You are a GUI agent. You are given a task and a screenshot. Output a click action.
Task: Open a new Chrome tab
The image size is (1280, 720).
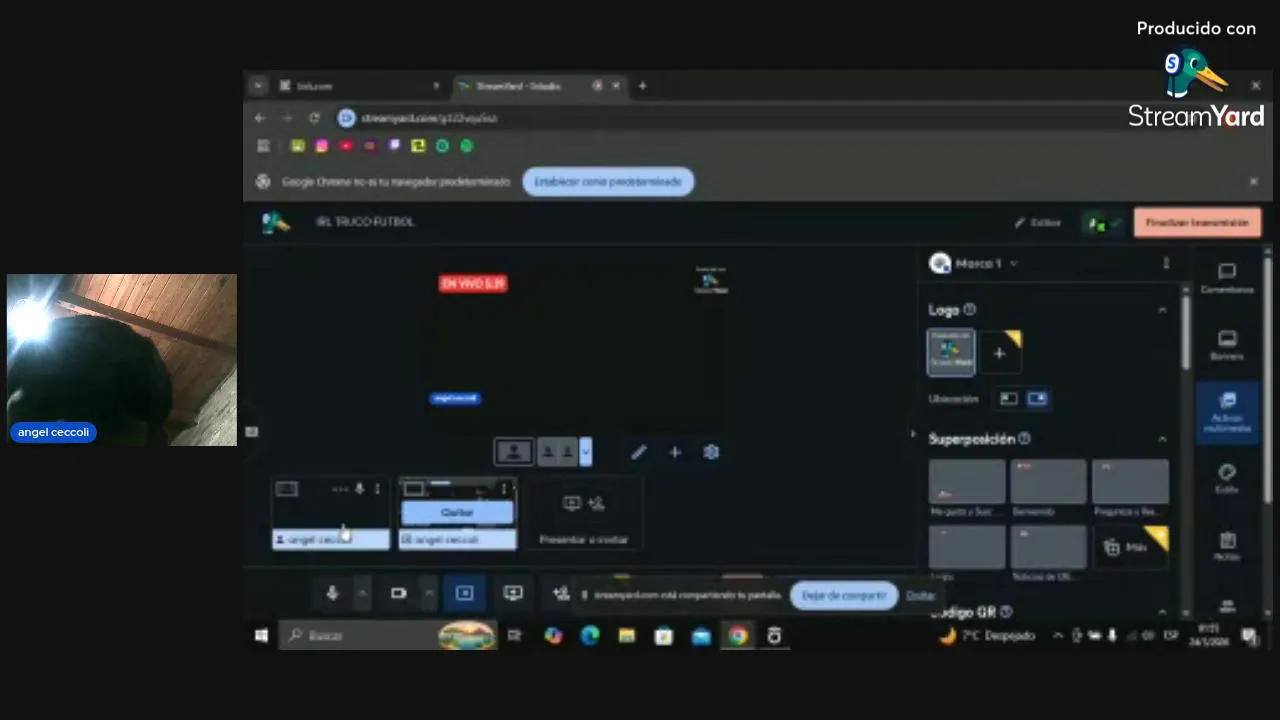pyautogui.click(x=642, y=86)
